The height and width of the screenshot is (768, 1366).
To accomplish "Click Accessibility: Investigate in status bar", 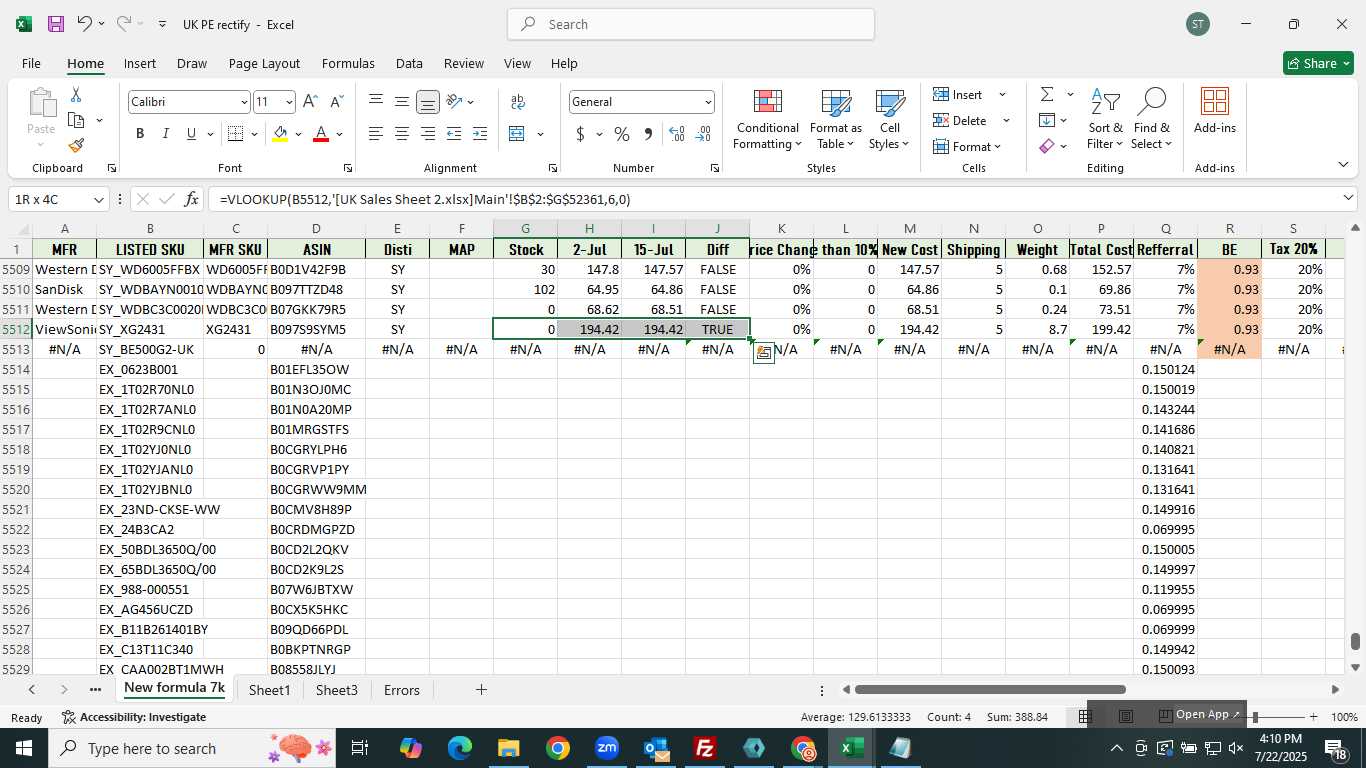I will [x=133, y=717].
